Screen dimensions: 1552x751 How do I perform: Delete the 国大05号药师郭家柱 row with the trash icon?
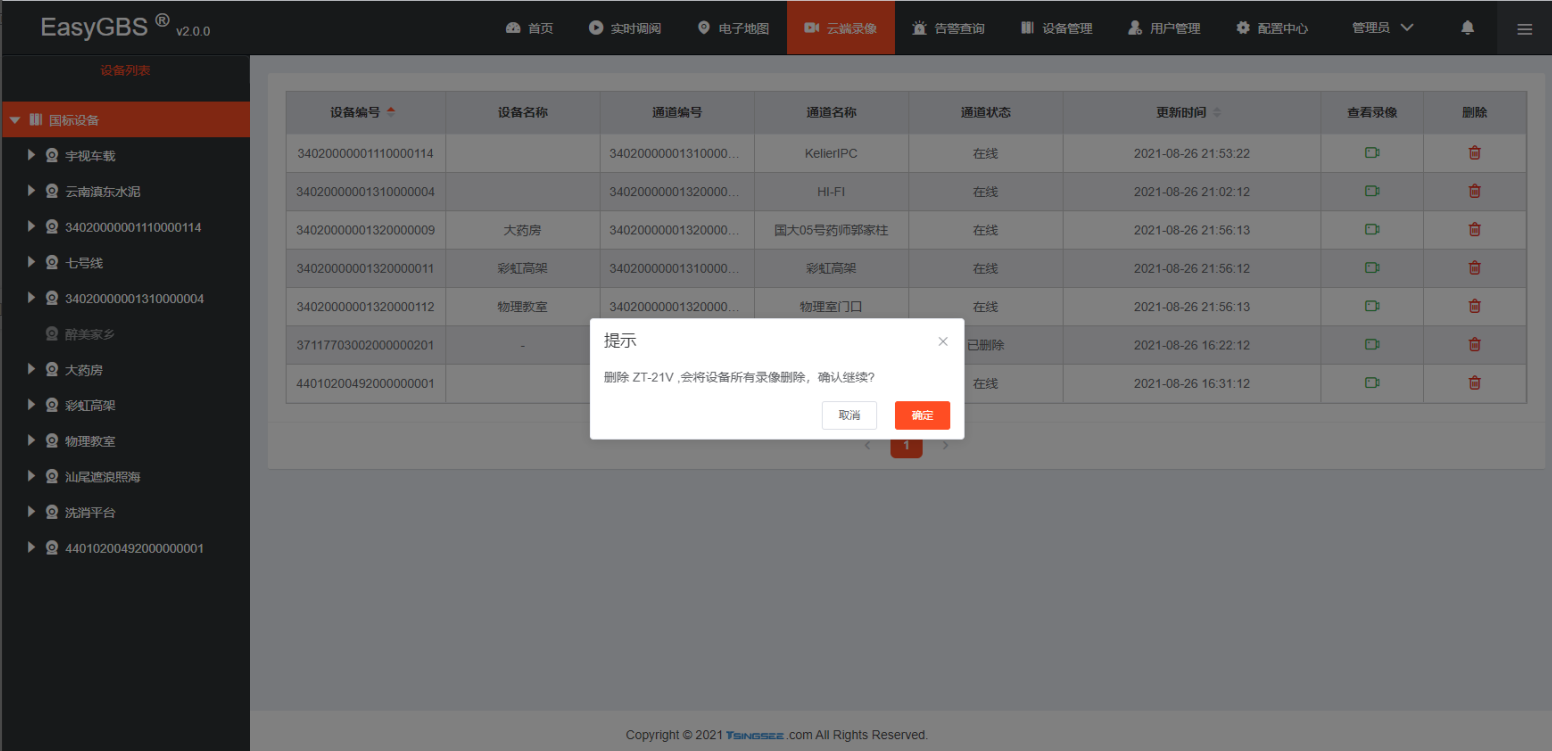(1474, 229)
